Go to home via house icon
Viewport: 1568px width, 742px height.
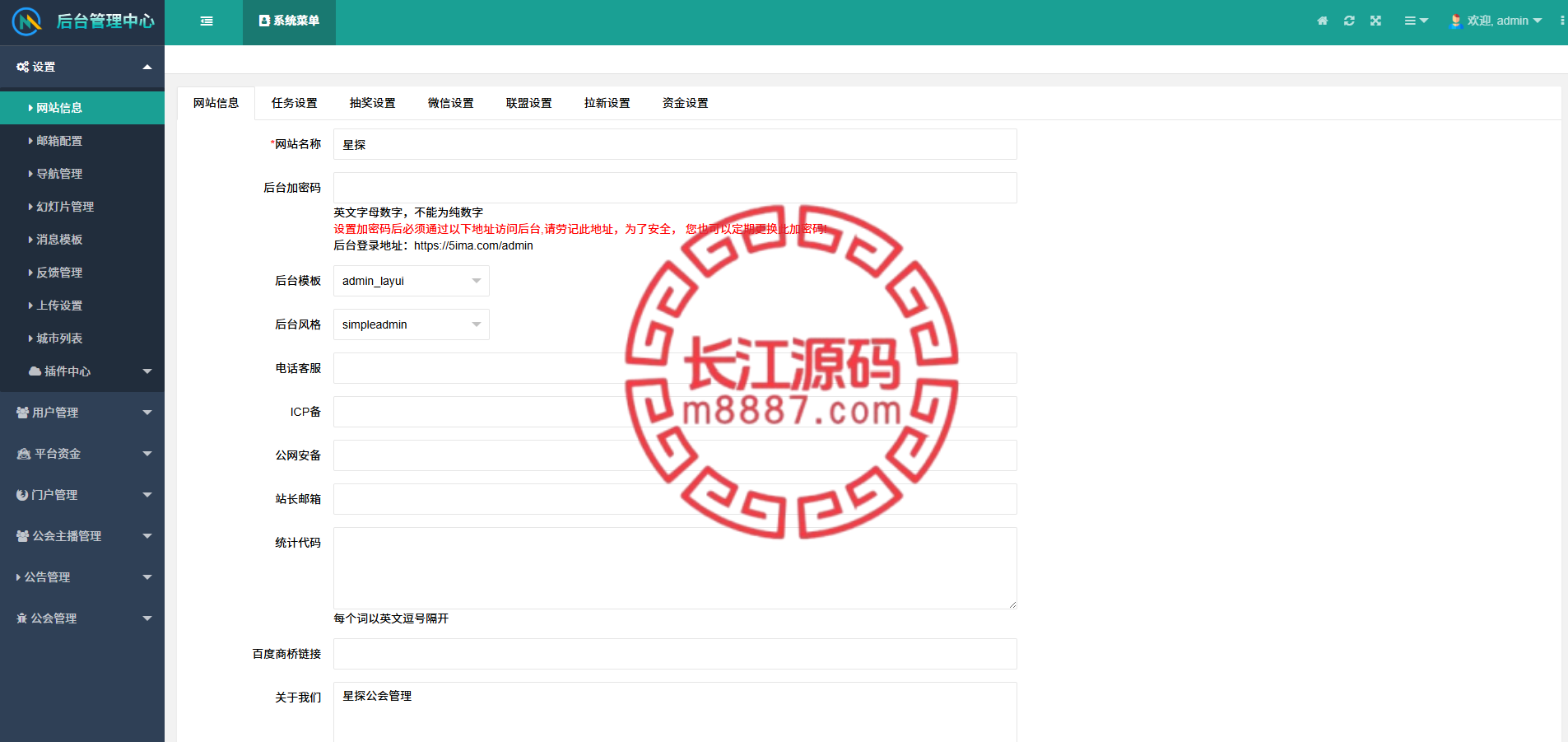[x=1323, y=21]
